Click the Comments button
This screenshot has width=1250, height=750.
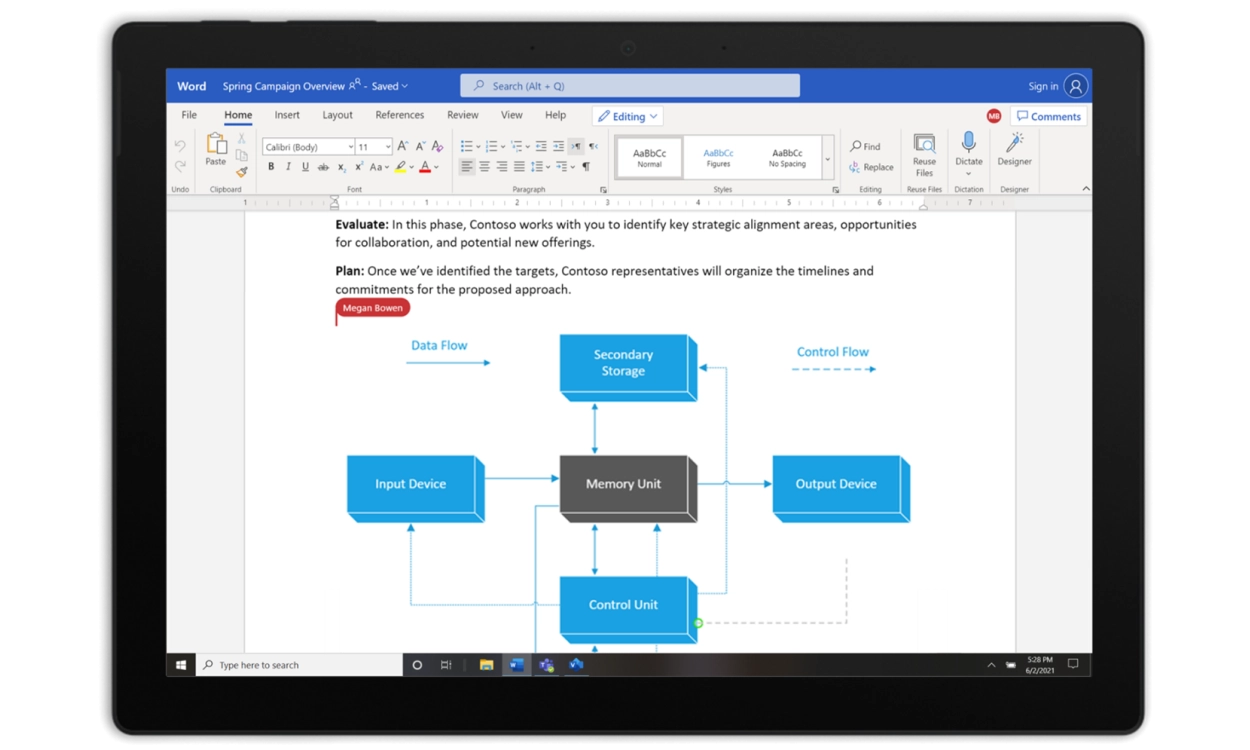coord(1048,116)
